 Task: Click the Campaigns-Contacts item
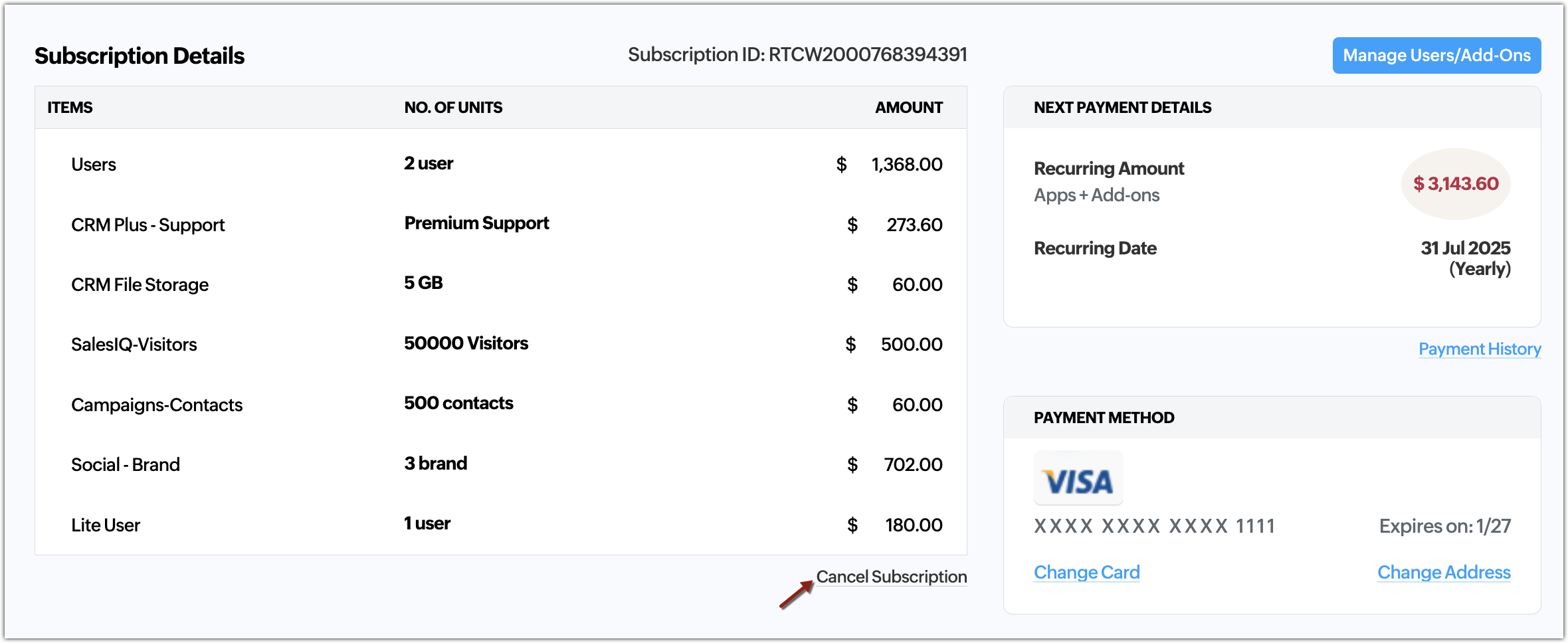tap(157, 405)
